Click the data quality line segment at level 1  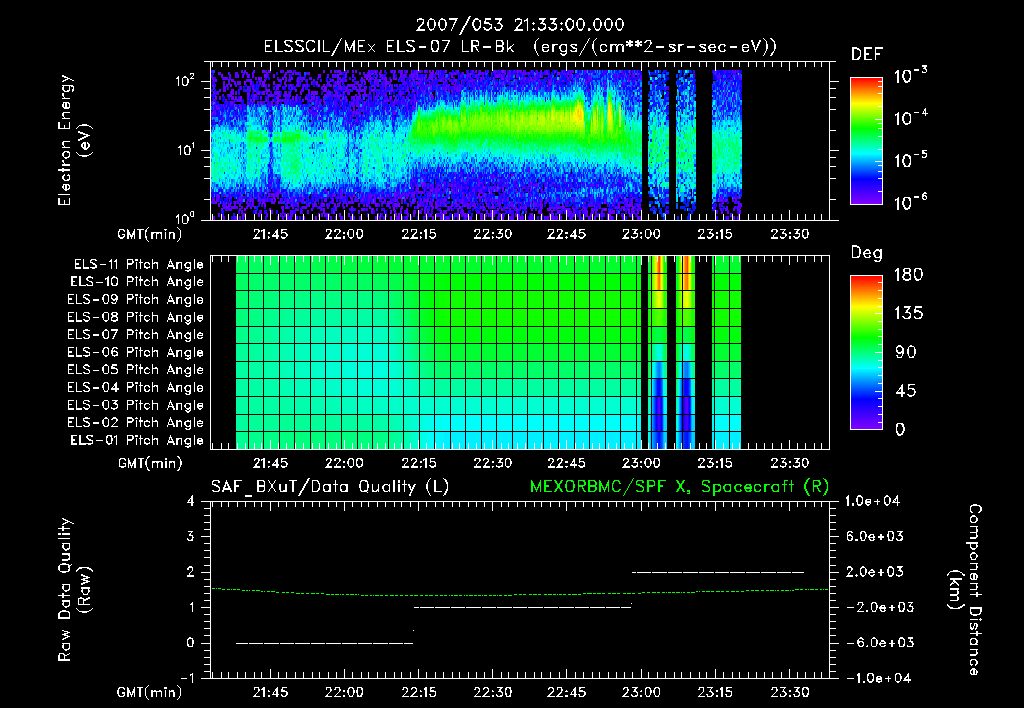pyautogui.click(x=523, y=607)
